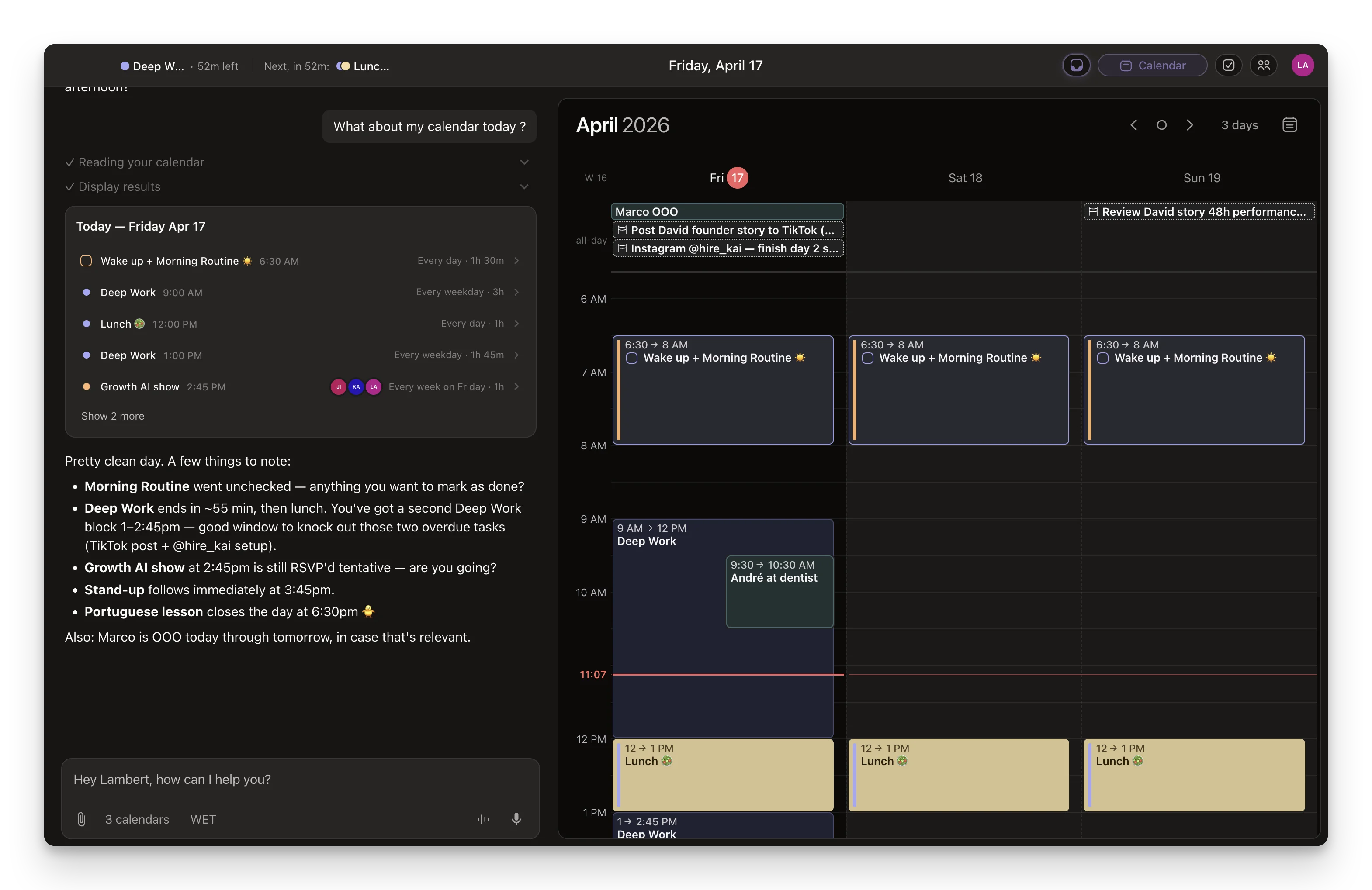Mark Morning Routine done in Today list
This screenshot has height=890, width=1372.
pos(86,261)
